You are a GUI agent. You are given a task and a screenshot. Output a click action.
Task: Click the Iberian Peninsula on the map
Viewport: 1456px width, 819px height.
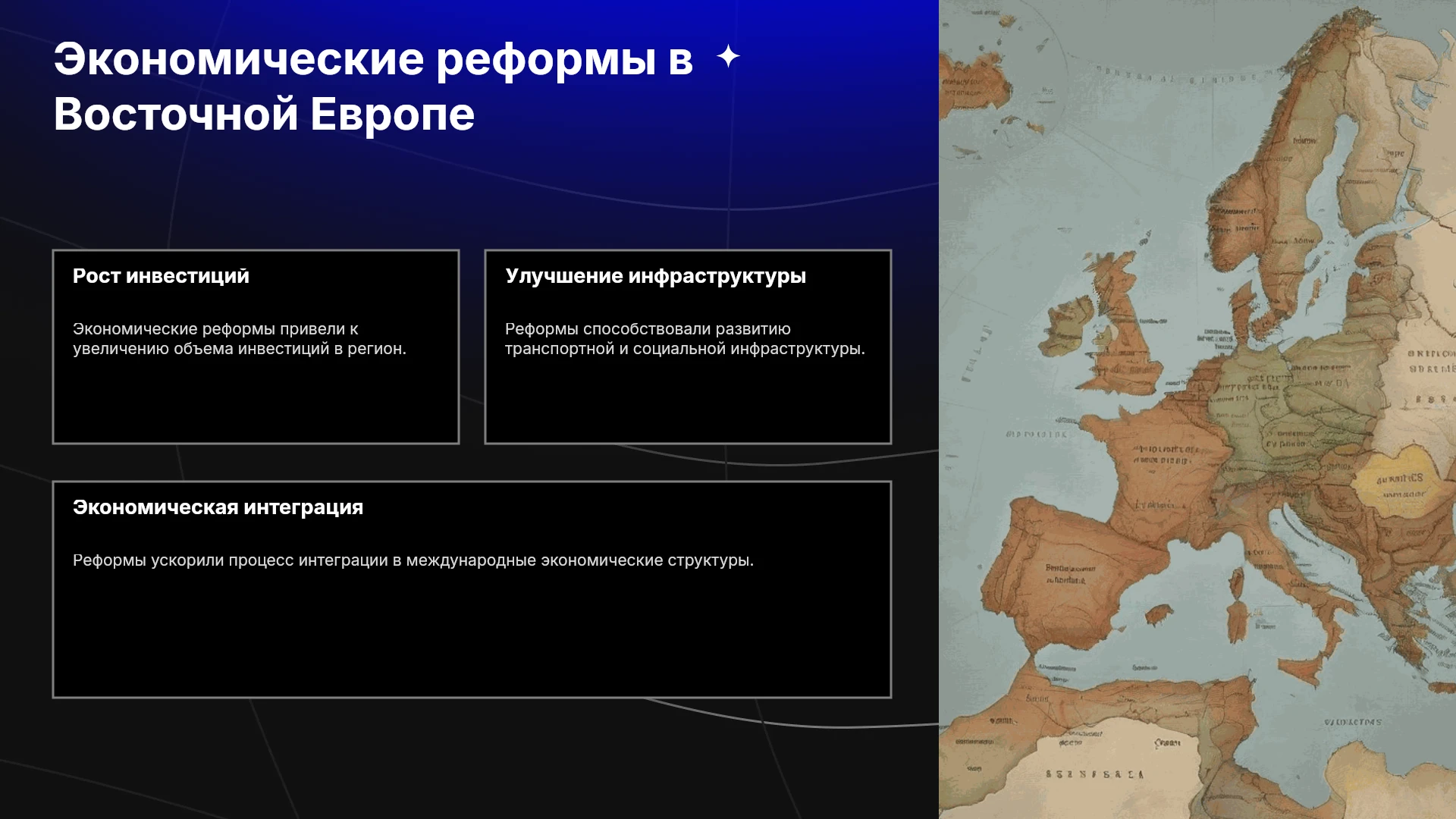pos(1062,576)
